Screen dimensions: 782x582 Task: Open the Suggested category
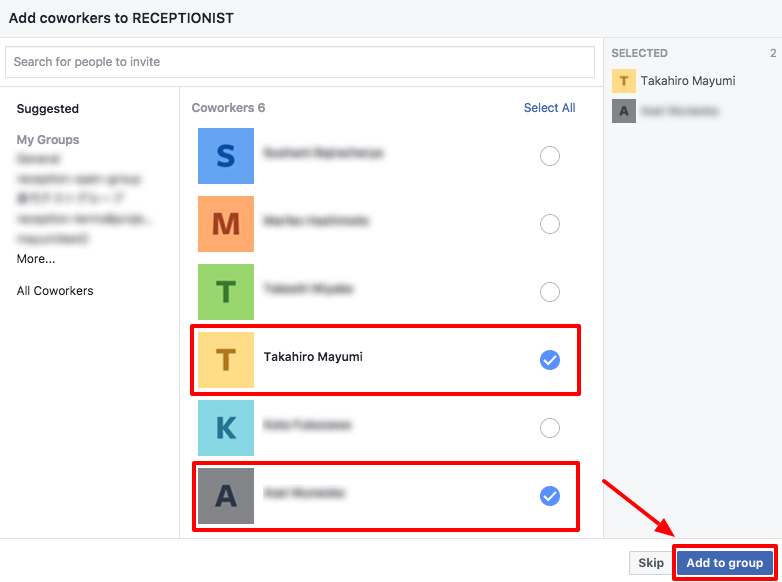[48, 109]
